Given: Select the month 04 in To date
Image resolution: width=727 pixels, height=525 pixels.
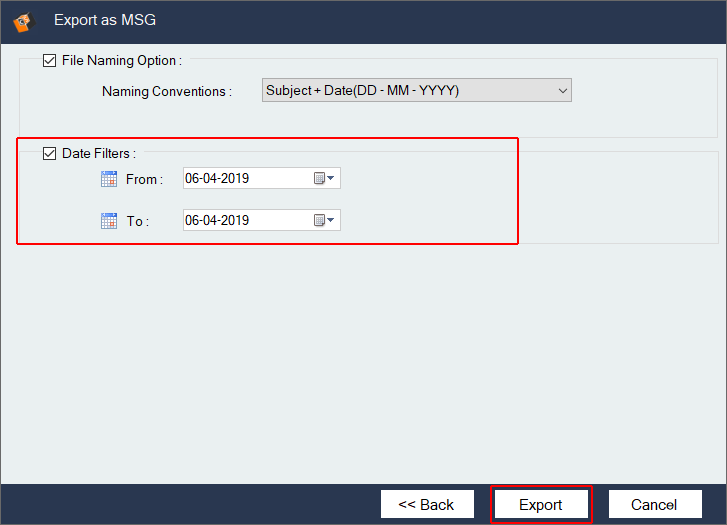Looking at the screenshot, I should [210, 221].
